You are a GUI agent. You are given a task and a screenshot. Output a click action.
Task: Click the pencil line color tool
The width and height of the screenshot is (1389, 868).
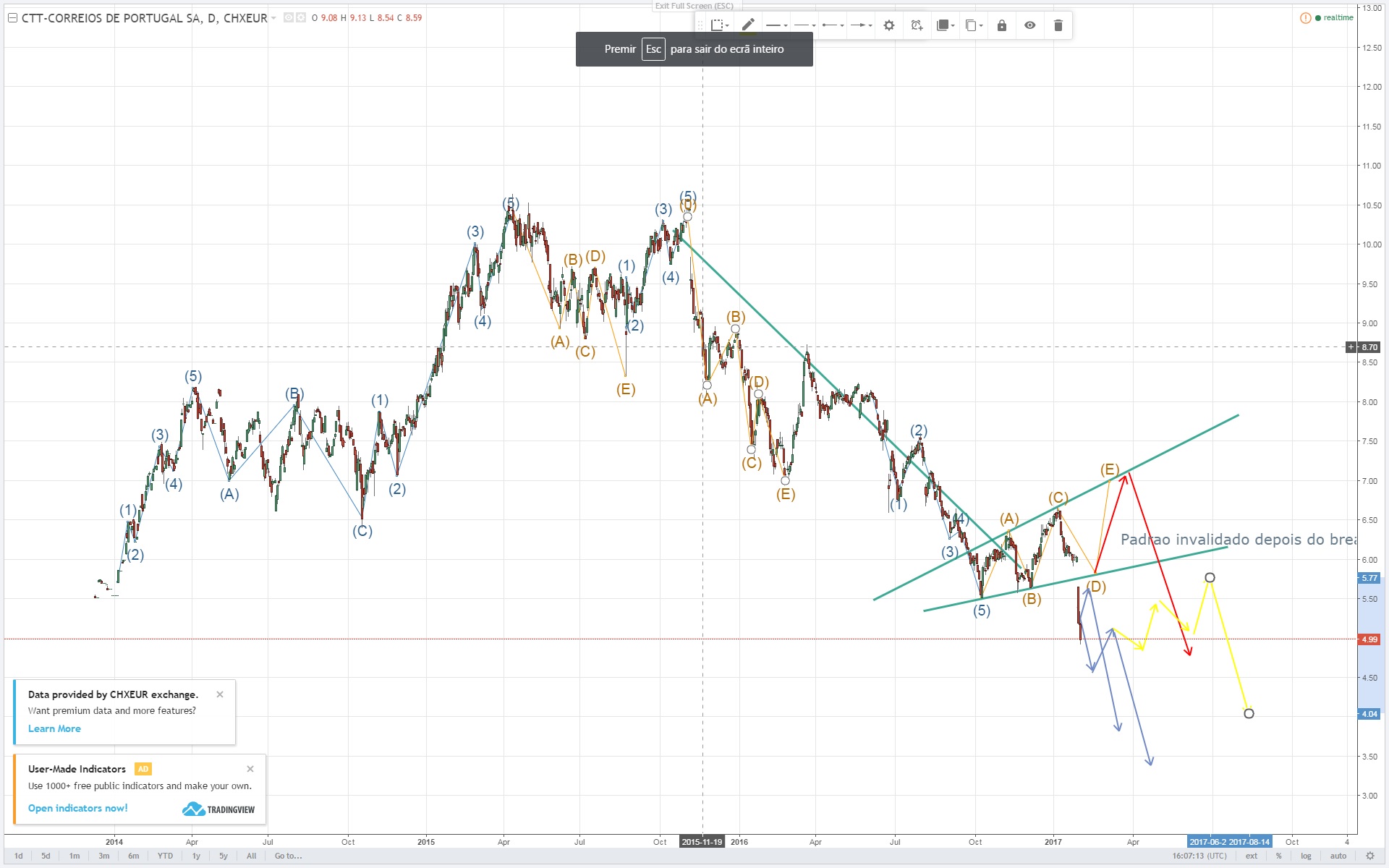[x=748, y=25]
